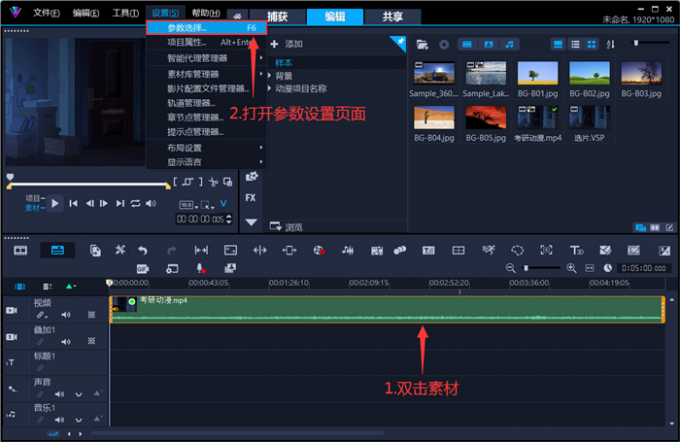Open the 文件 menu
The width and height of the screenshot is (680, 442).
coord(46,13)
